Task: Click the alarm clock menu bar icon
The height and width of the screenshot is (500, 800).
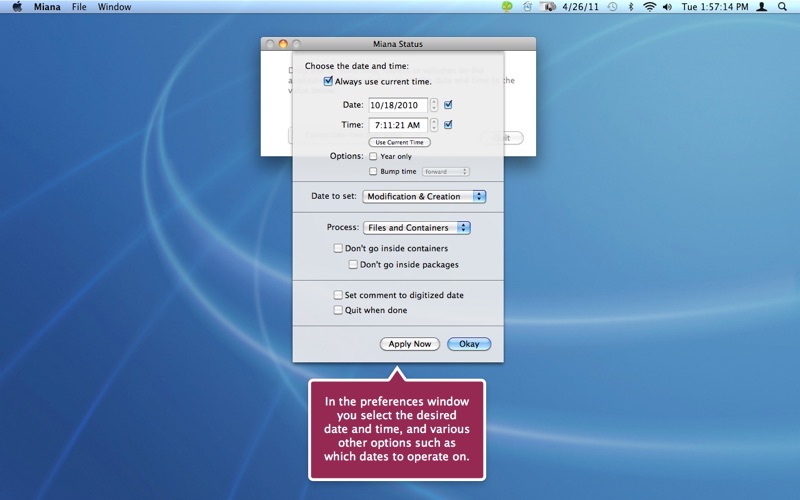Action: tap(528, 7)
